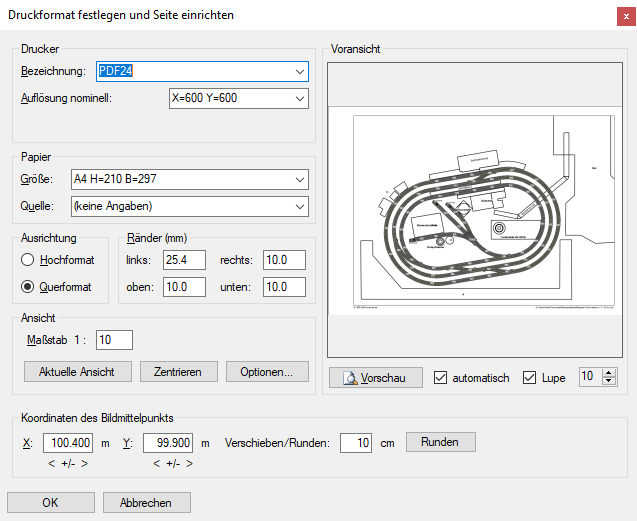Click the X coordinate field
637x521 pixels.
[x=68, y=443]
